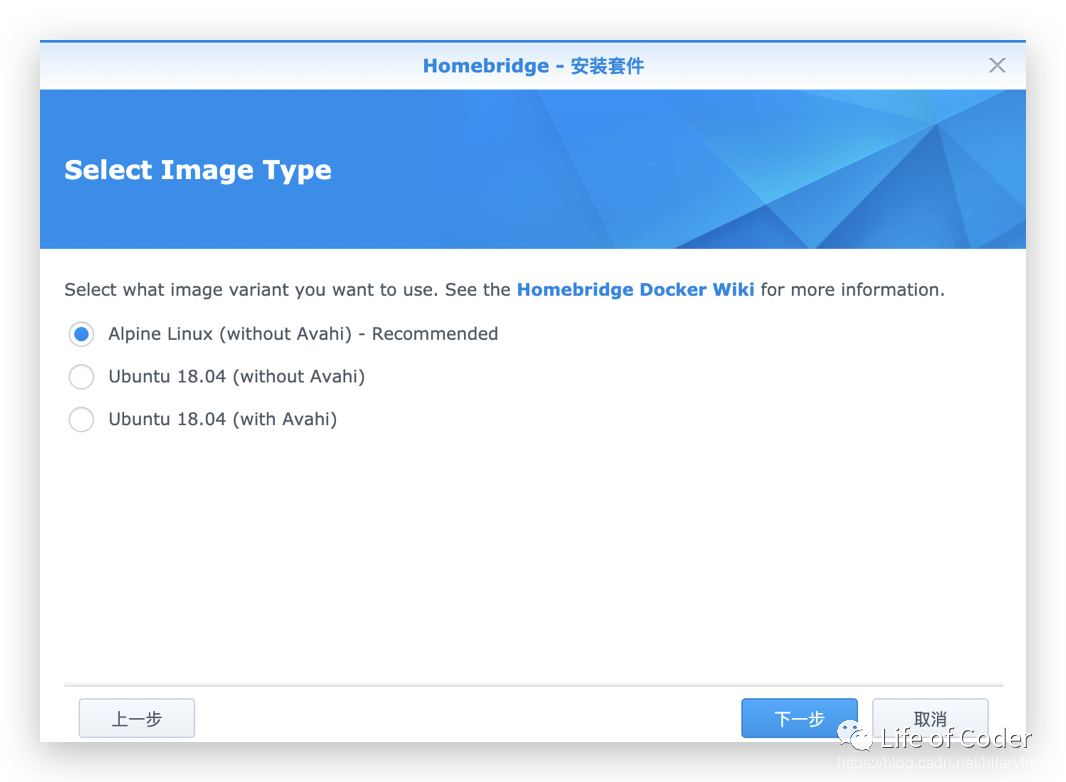Open the Homebridge Docker Wiki link
Screen dimensions: 1066x782
tap(636, 290)
